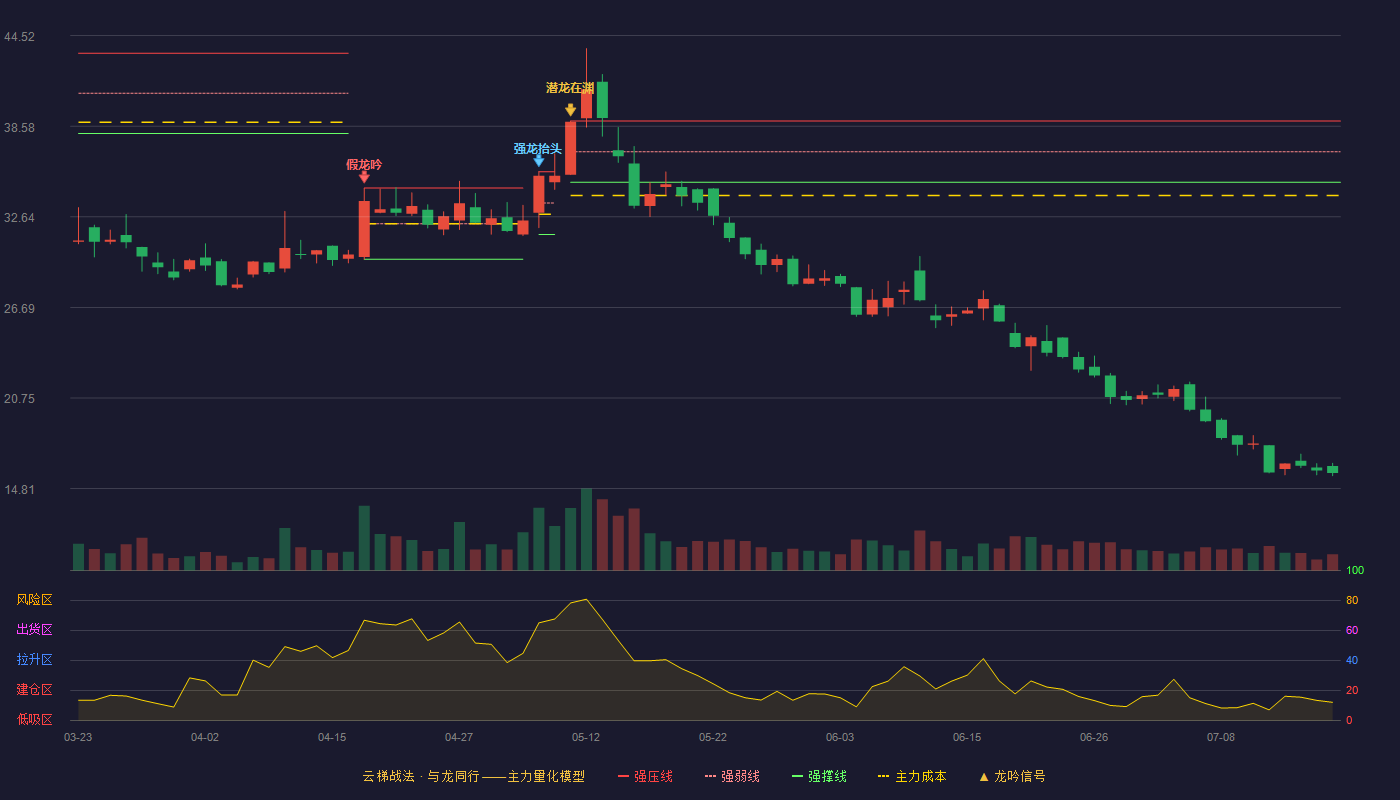The width and height of the screenshot is (1400, 800).
Task: Click the 06-15 date axis label
Action: coord(967,737)
